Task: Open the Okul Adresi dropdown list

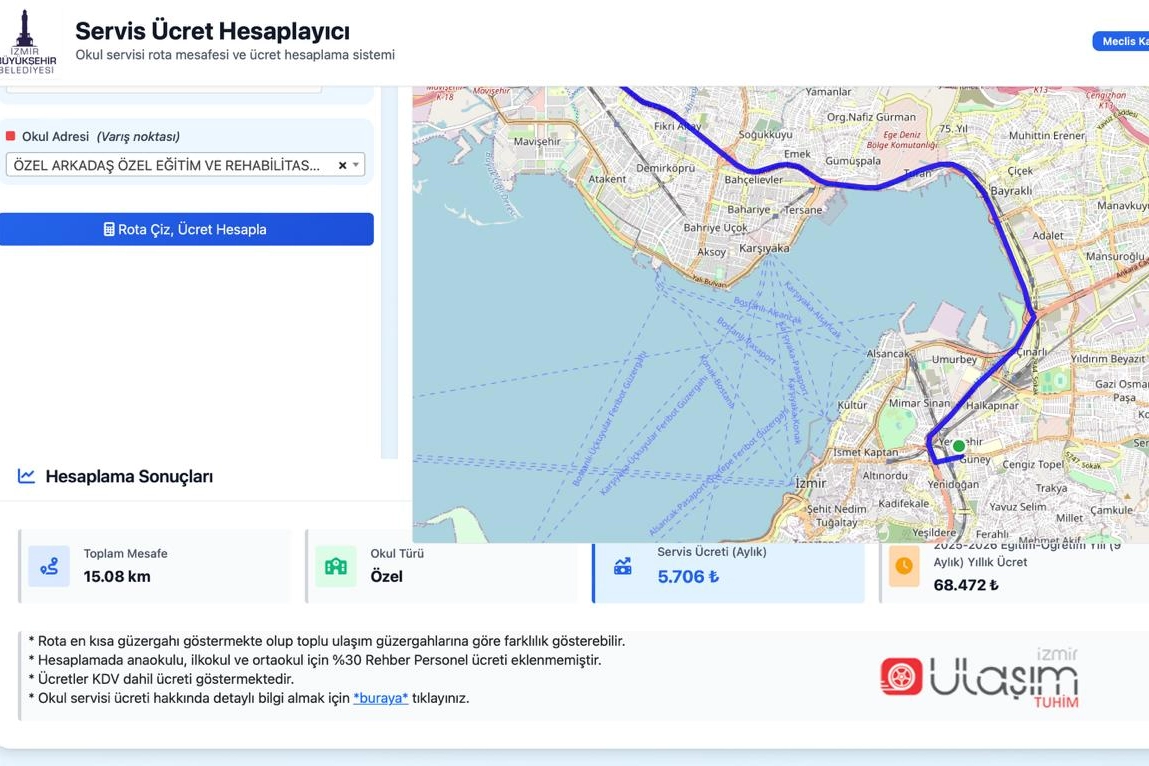Action: click(x=356, y=164)
